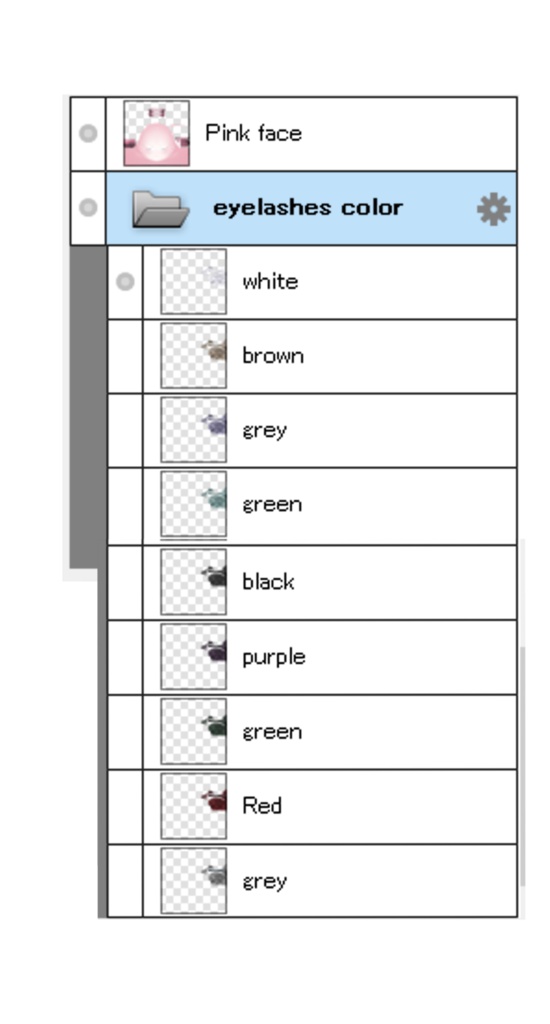Hide the white eyelashes layer

coord(125,282)
